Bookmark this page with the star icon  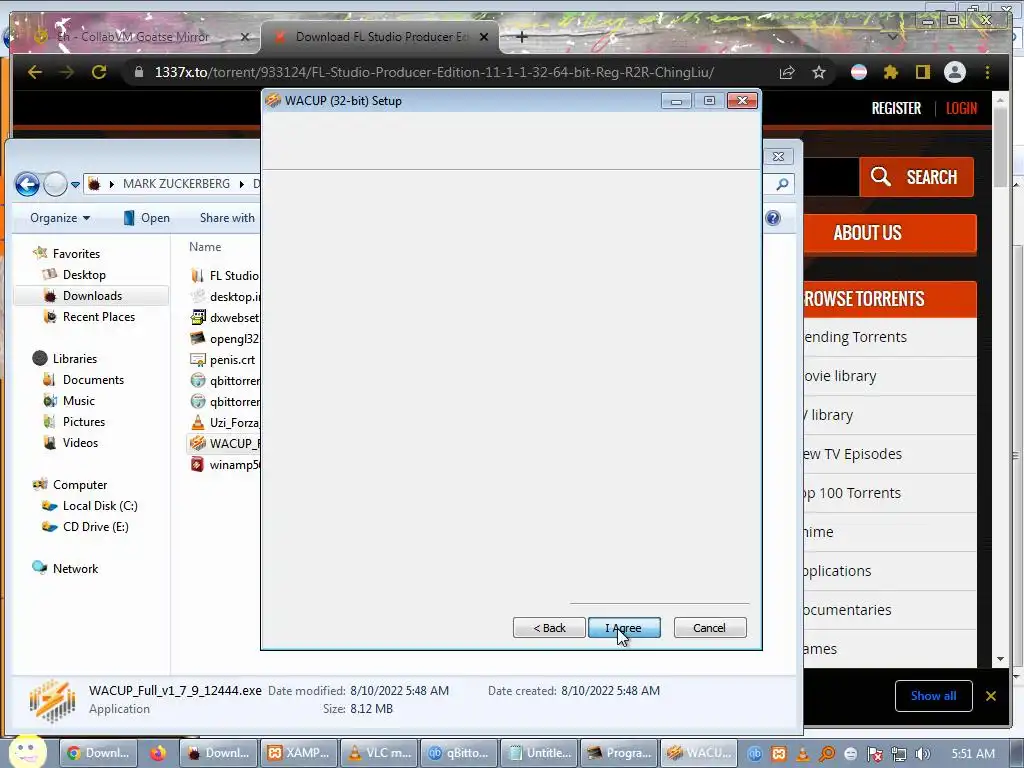[x=819, y=72]
